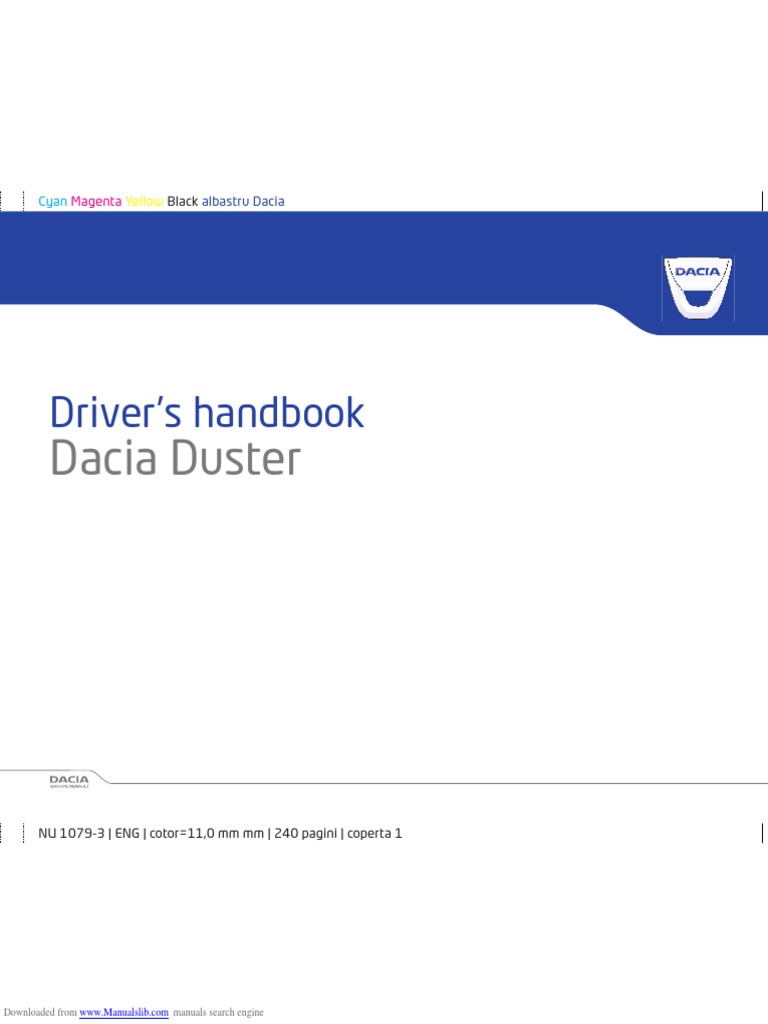Viewport: 768px width, 1024px height.
Task: Click "manuals search engine" text
Action: (218, 1012)
